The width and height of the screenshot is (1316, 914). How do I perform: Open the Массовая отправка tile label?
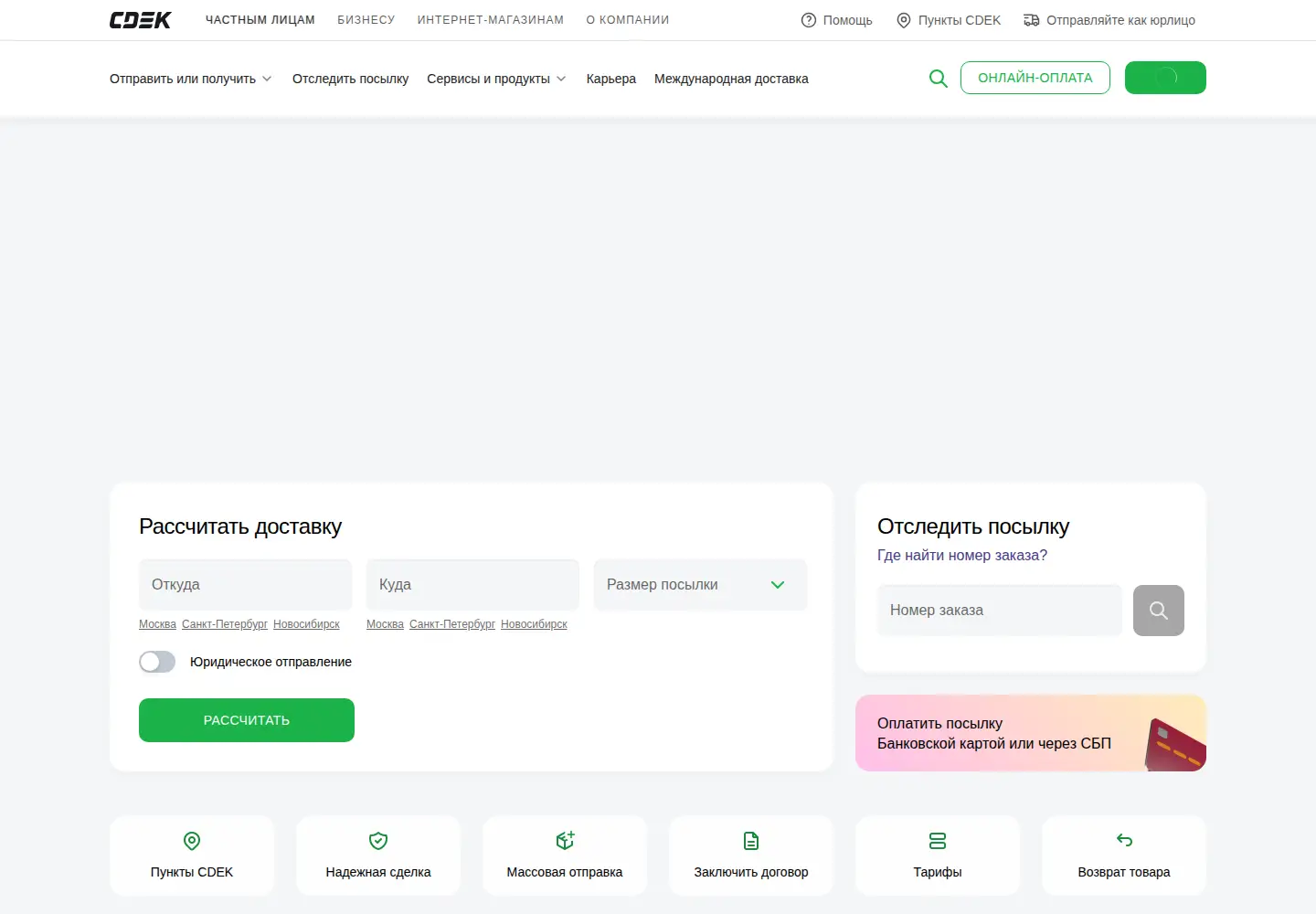[565, 872]
